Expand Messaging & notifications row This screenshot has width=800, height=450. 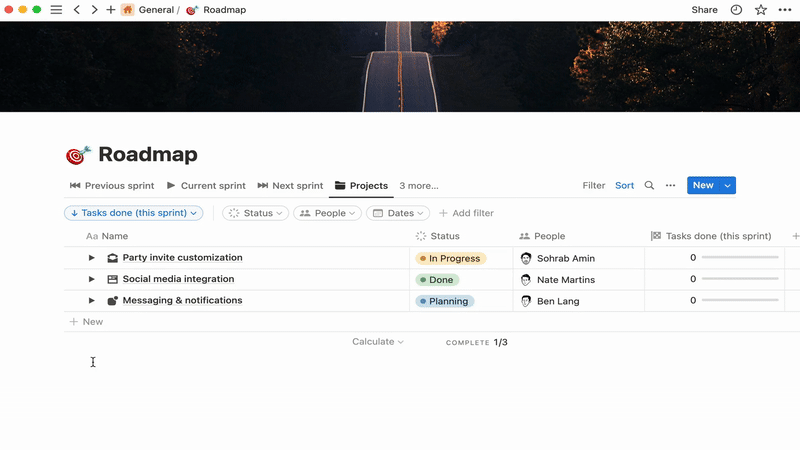pos(91,301)
